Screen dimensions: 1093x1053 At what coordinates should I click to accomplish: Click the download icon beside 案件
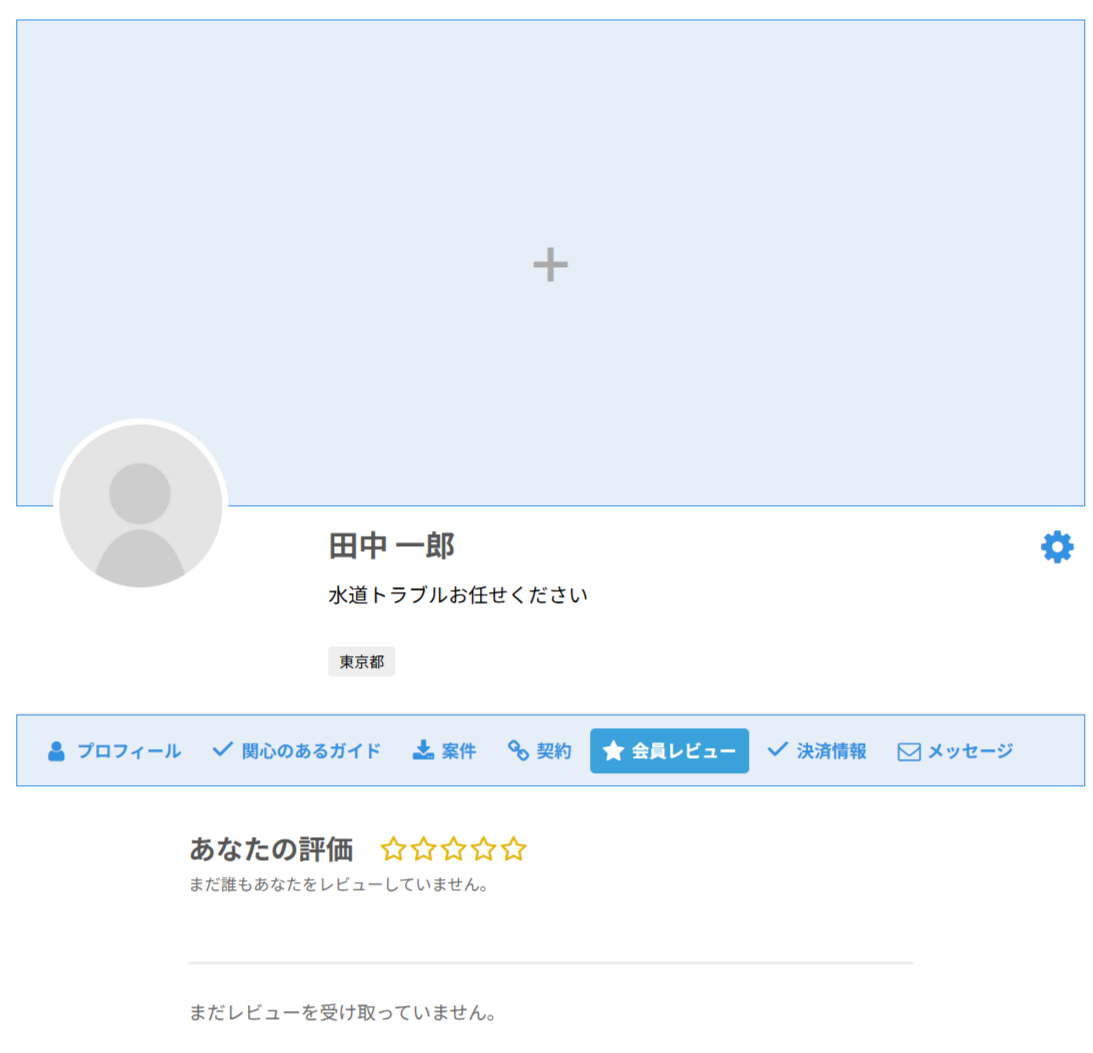click(x=423, y=750)
